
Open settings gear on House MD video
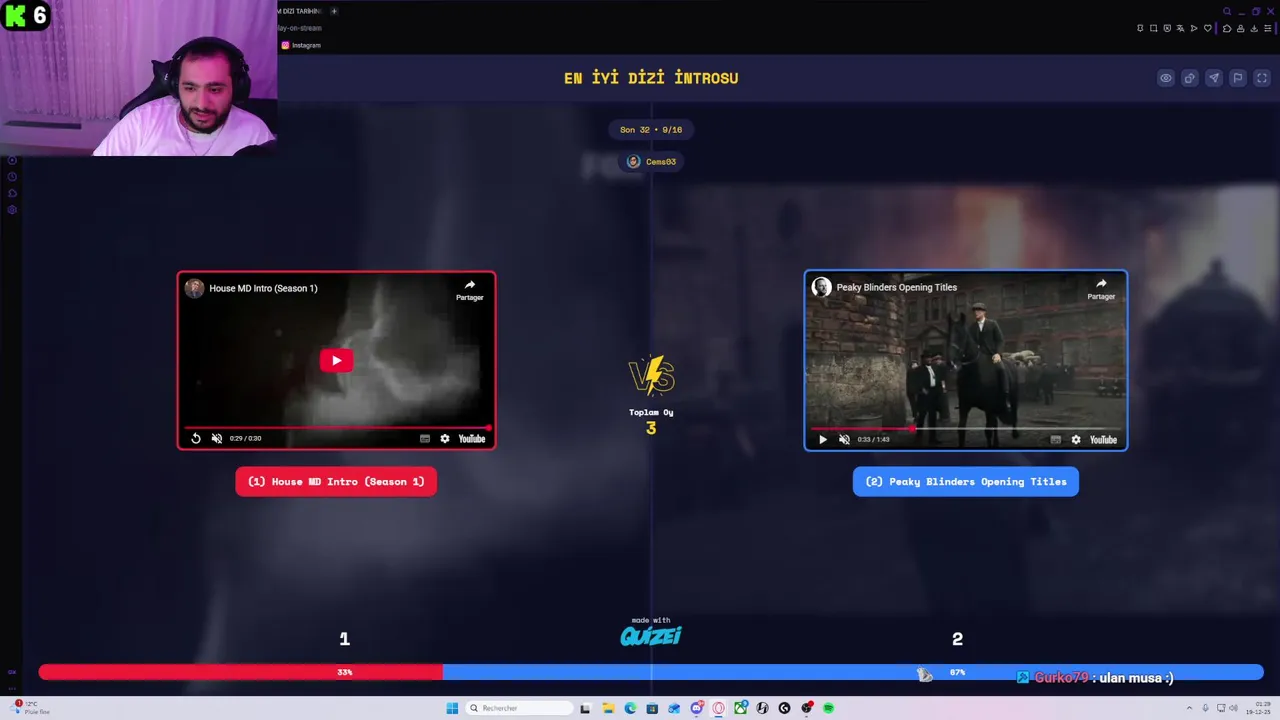445,439
